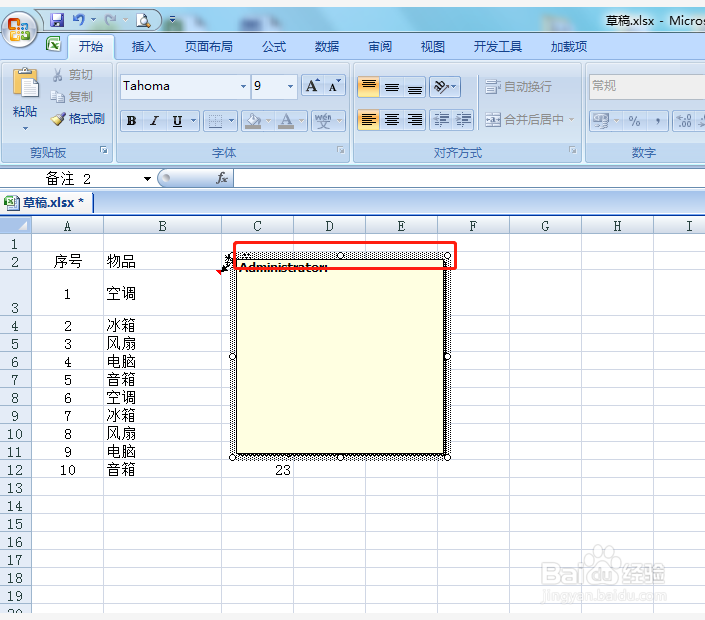705x620 pixels.
Task: Click the Excel icon left of 开始
Action: coord(54,44)
